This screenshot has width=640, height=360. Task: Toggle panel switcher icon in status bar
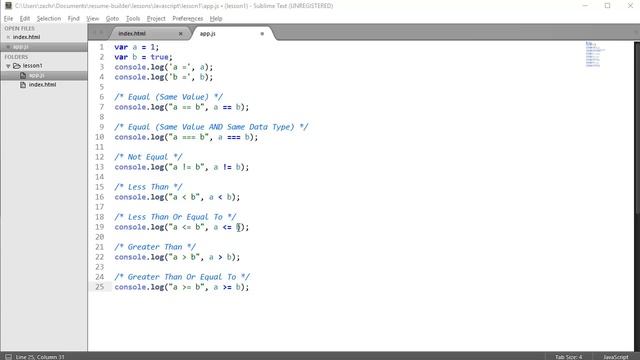tap(8, 357)
